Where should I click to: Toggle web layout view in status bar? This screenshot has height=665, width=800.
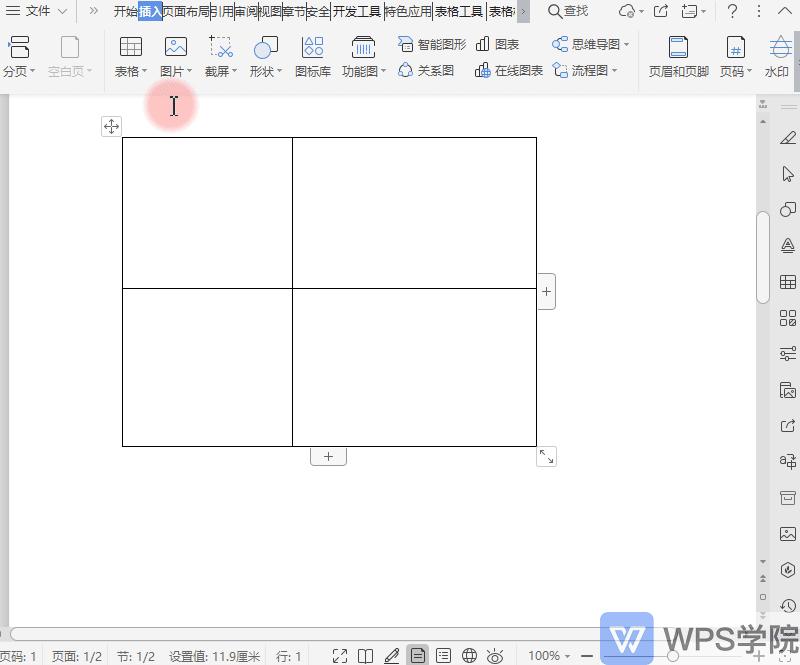point(468,656)
